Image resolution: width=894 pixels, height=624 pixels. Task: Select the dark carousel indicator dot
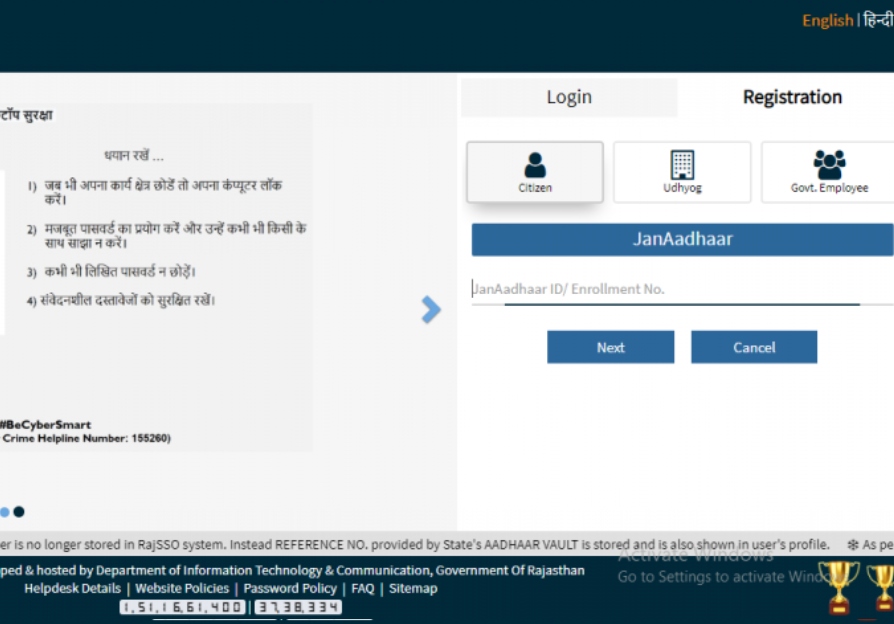(19, 512)
